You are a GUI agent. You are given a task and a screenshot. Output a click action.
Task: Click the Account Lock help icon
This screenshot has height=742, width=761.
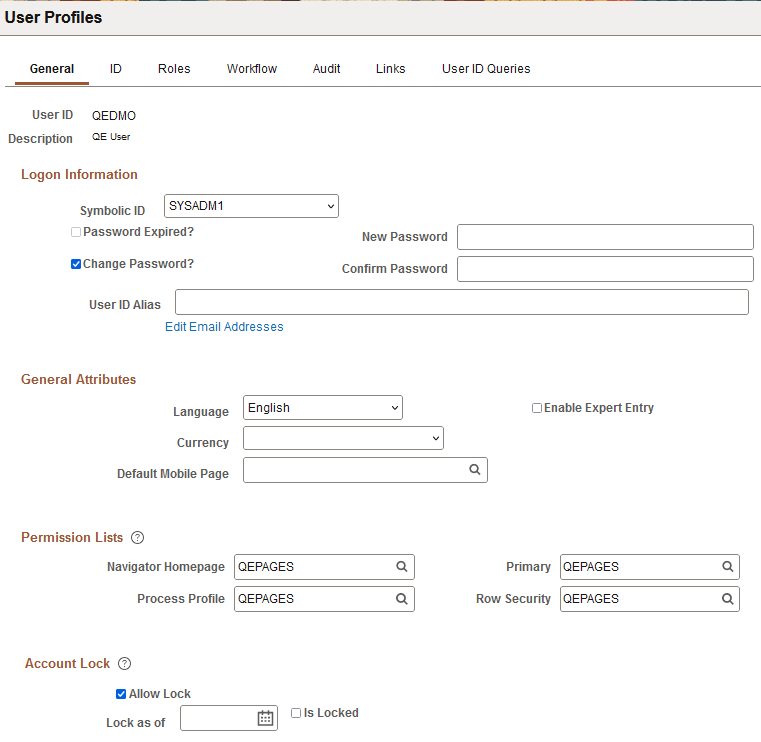point(125,664)
